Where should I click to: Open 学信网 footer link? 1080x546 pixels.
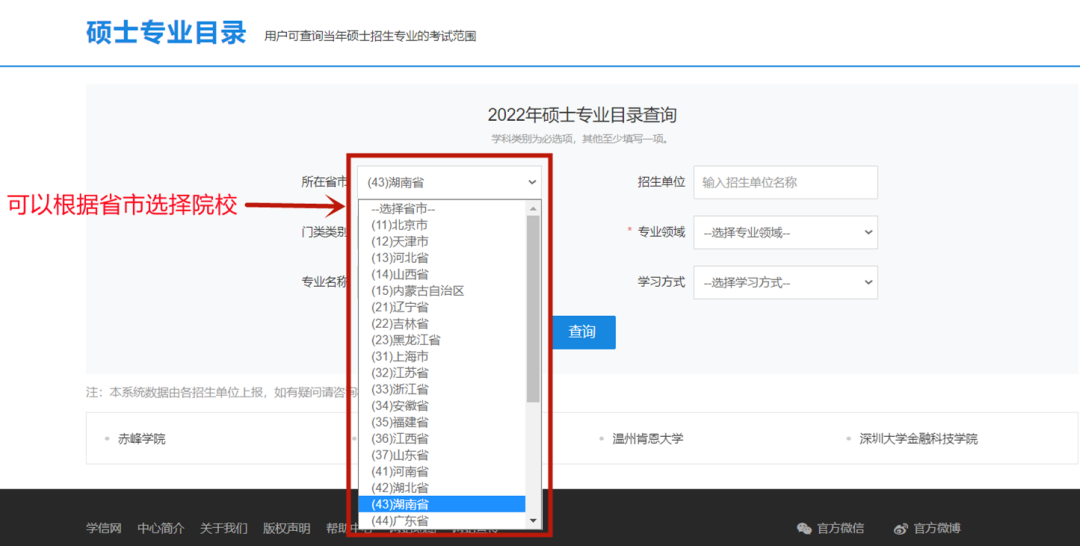pyautogui.click(x=103, y=529)
